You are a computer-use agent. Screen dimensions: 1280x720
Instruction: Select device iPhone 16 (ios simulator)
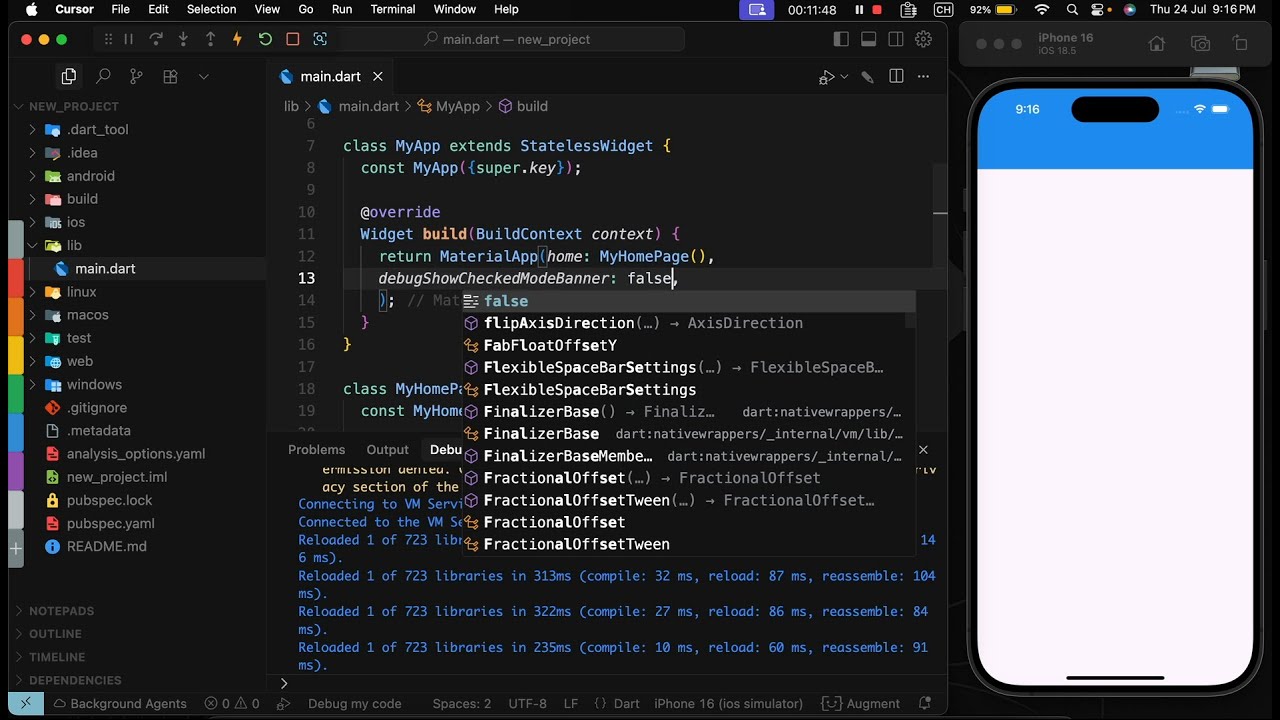click(x=727, y=704)
